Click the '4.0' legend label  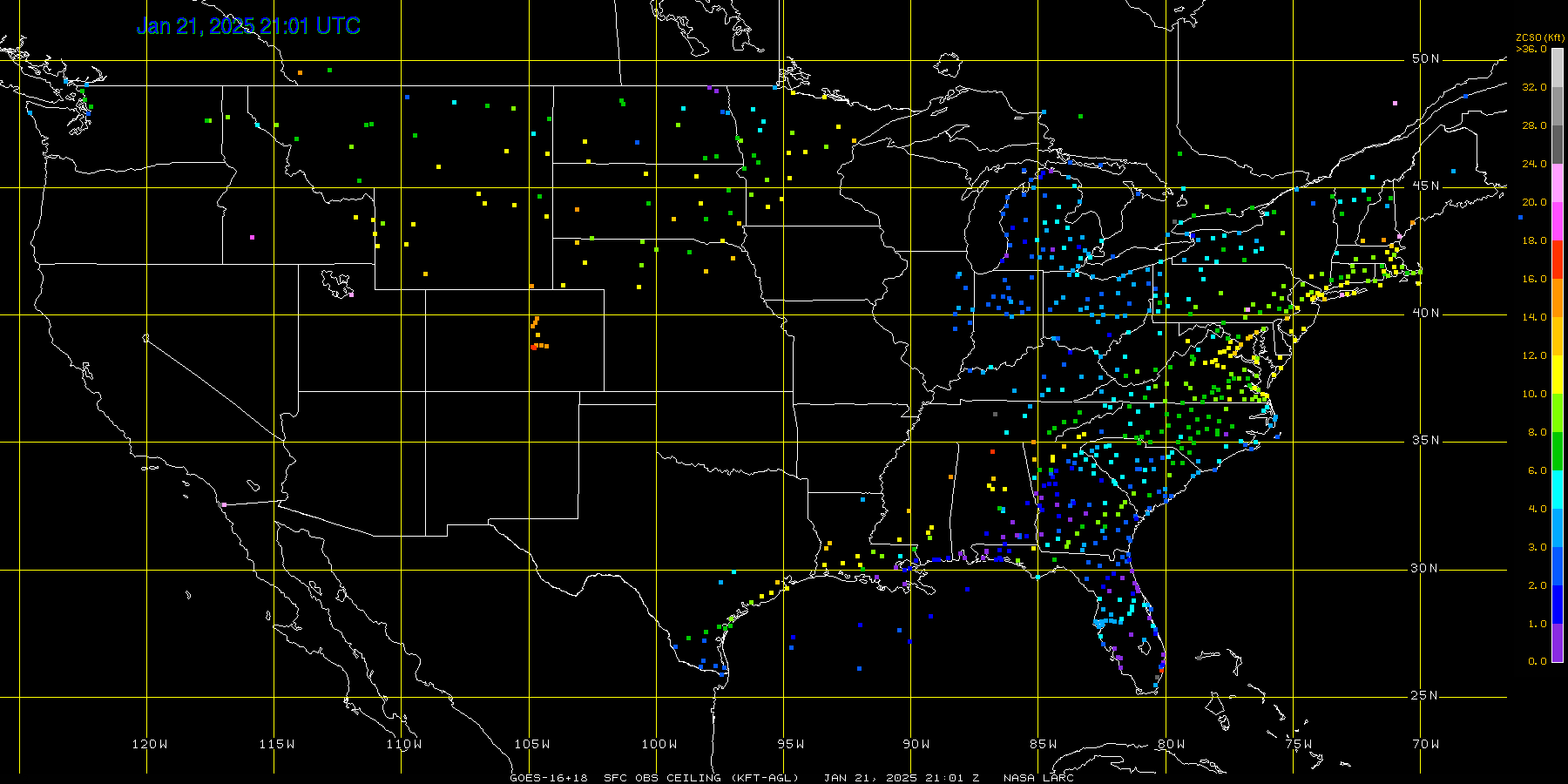click(1538, 509)
